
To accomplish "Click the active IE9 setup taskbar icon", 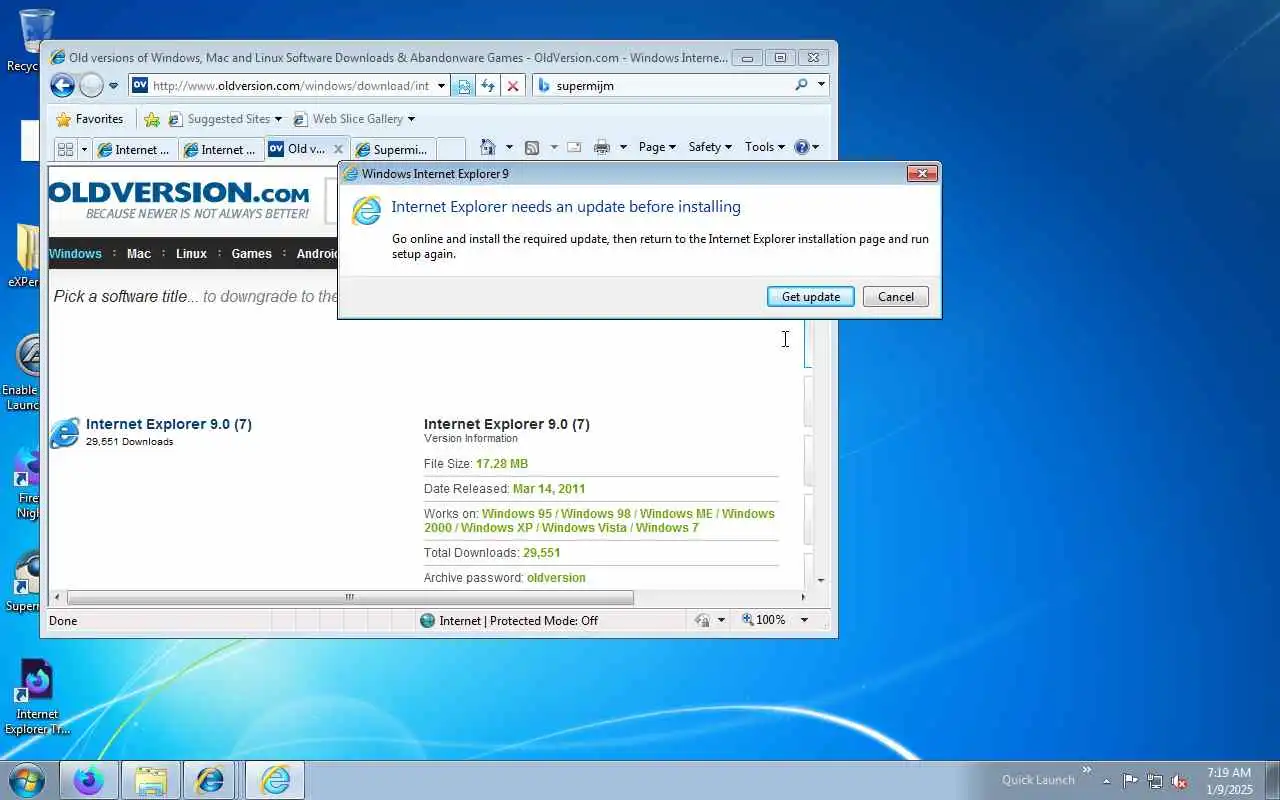I will coord(275,780).
